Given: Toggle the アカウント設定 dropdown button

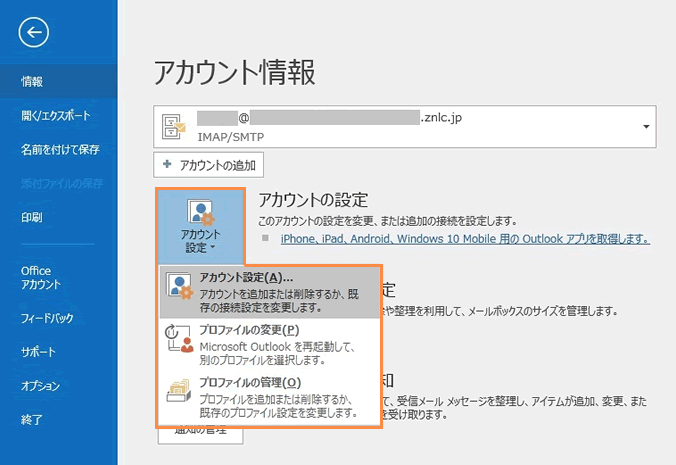Looking at the screenshot, I should tap(201, 226).
